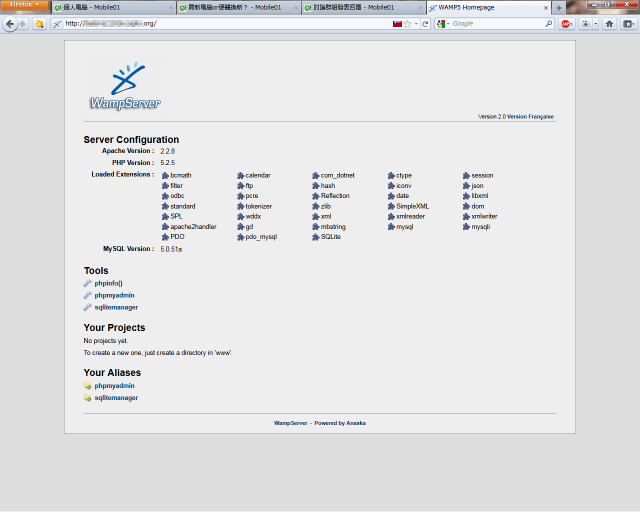Screen dimensions: 640x512
Task: Select the 'tokenizer' extension text
Action: (x=259, y=206)
